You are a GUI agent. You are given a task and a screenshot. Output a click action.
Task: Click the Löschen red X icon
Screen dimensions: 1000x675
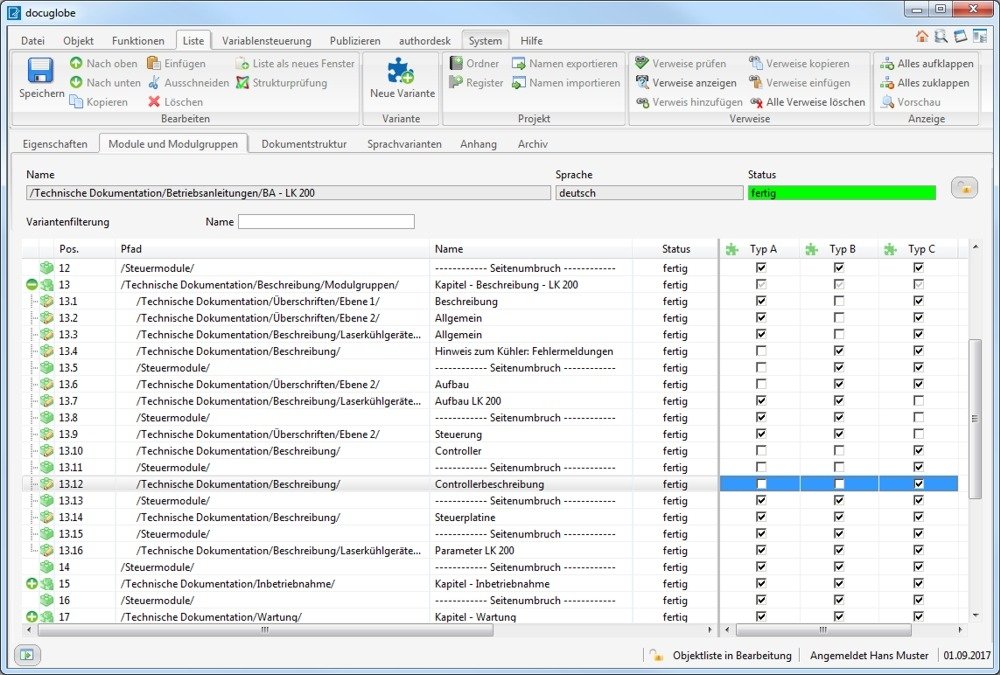[154, 102]
